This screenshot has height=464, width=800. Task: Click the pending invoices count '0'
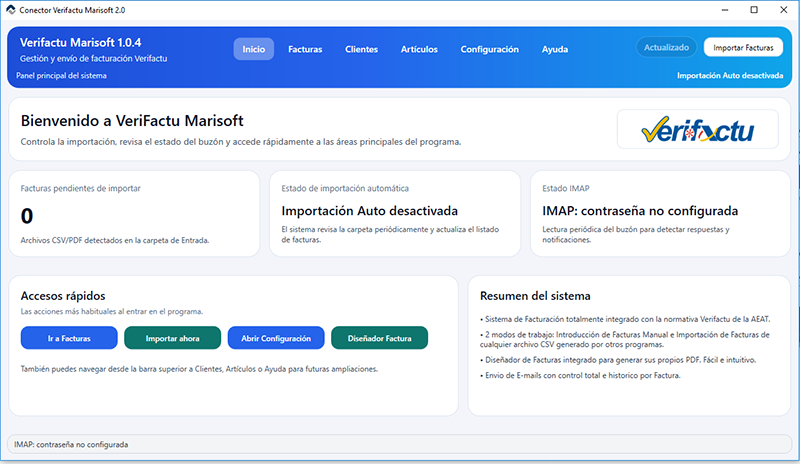tap(27, 216)
